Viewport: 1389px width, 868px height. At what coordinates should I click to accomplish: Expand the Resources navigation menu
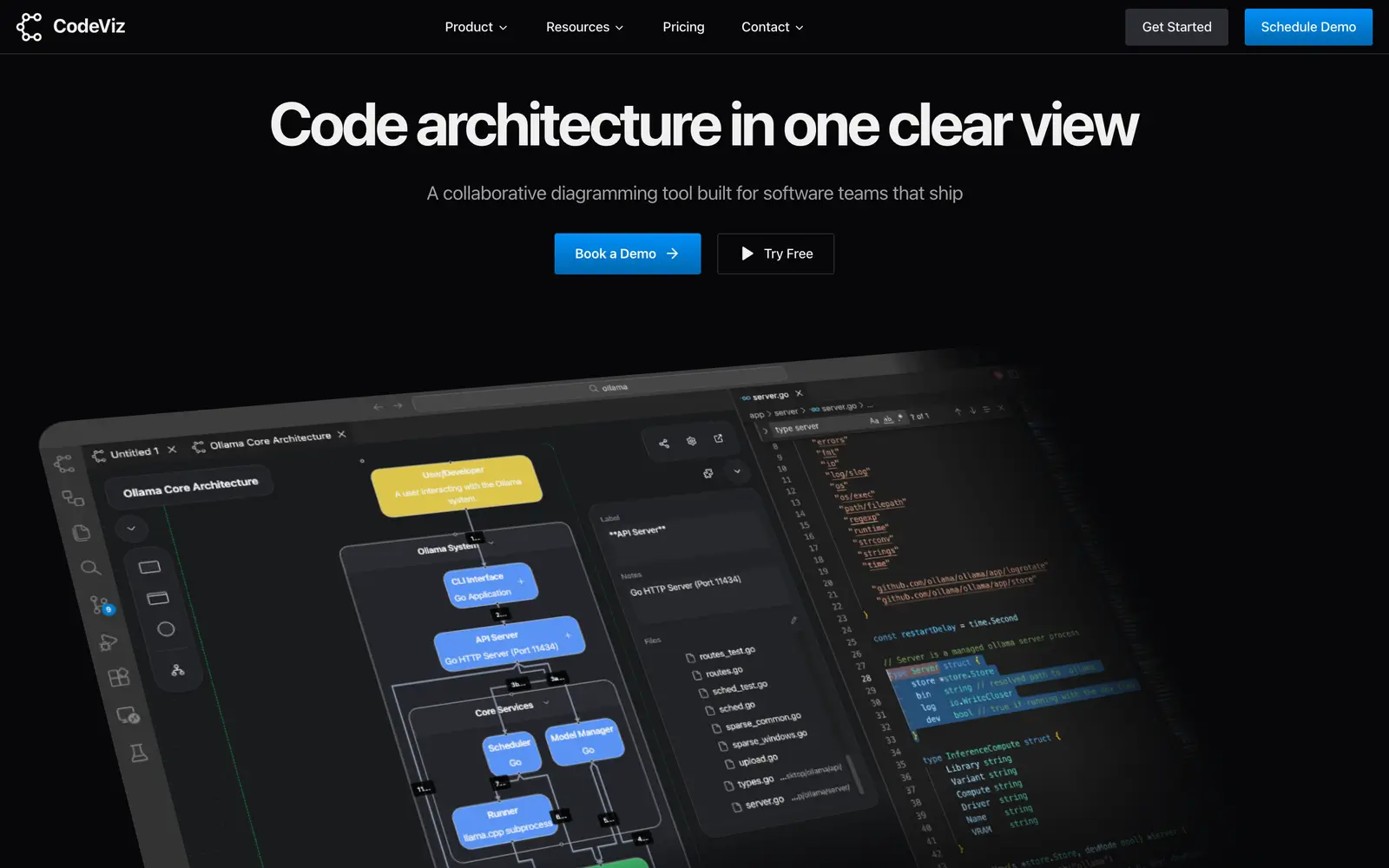pos(584,27)
